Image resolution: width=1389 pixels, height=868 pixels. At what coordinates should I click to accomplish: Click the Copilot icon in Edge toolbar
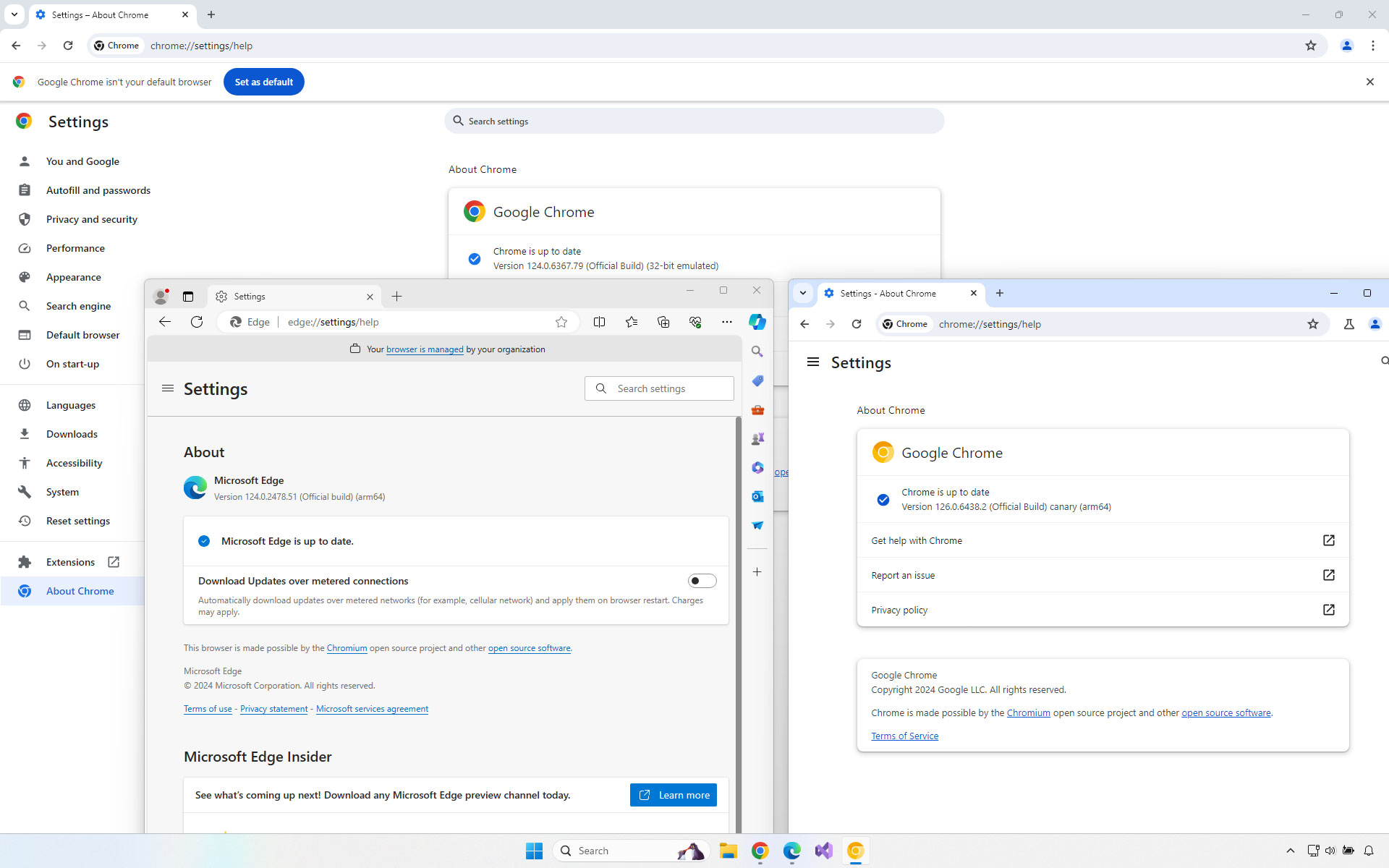coord(757,322)
